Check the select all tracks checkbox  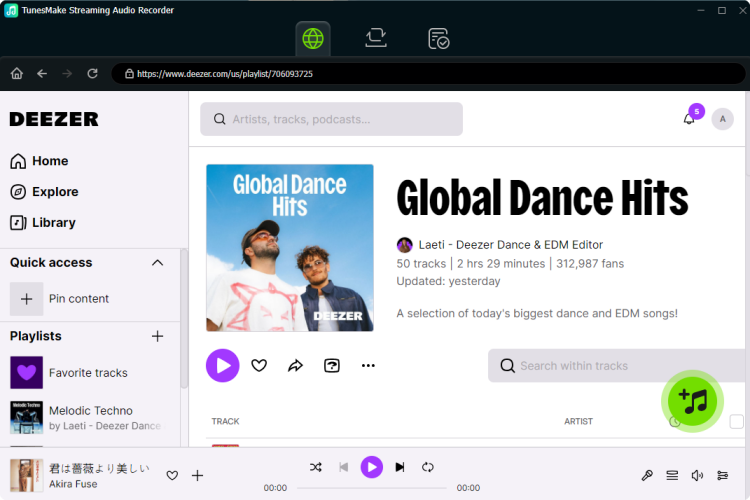736,422
